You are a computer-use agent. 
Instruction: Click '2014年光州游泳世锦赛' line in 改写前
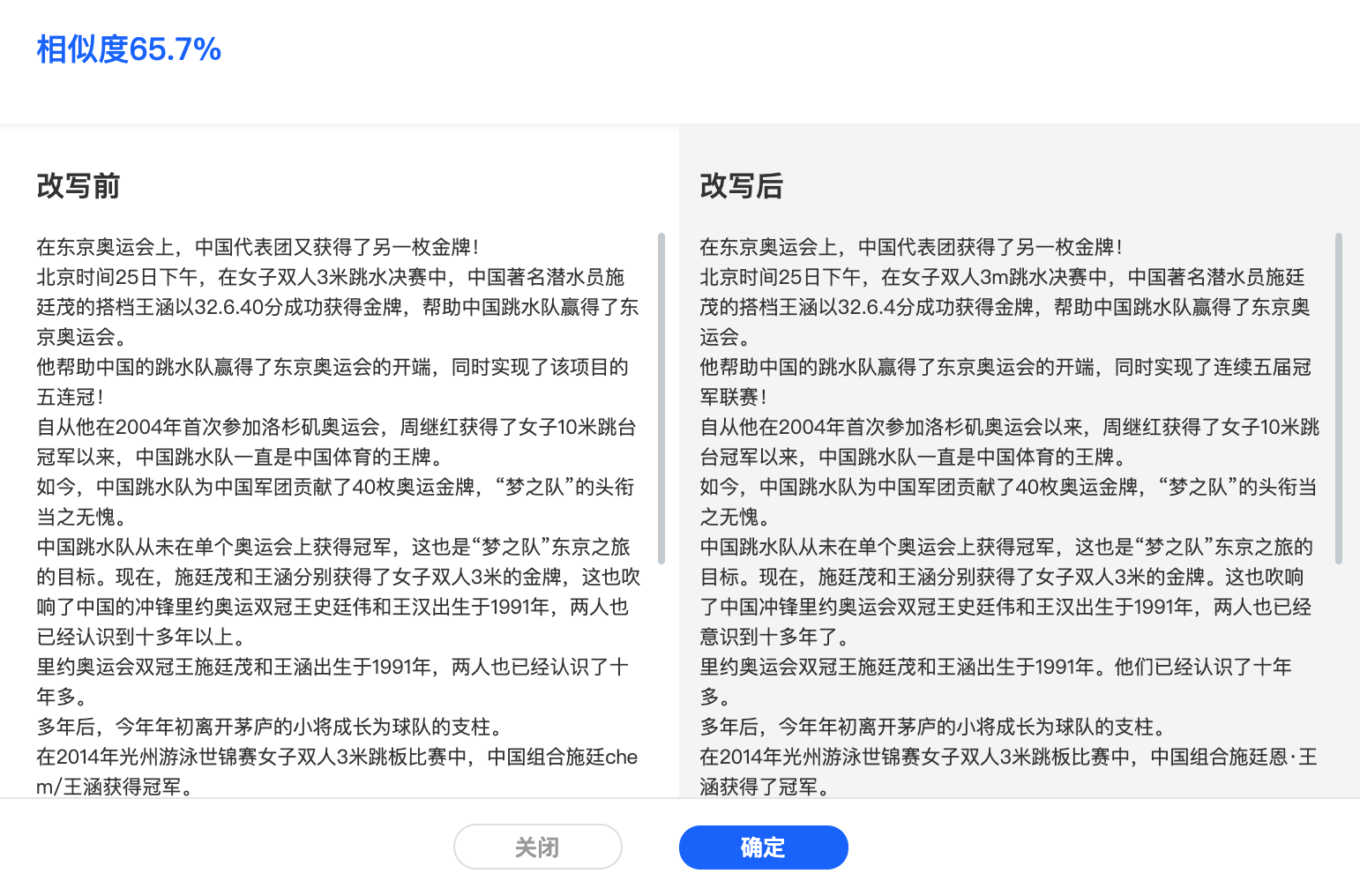(337, 757)
